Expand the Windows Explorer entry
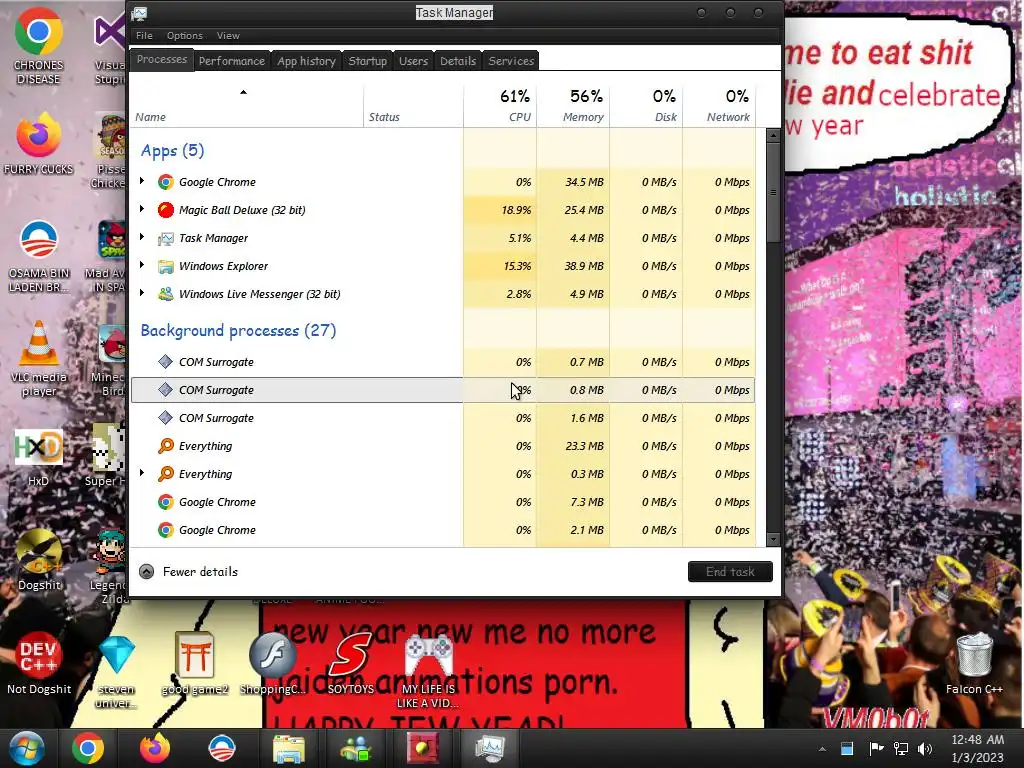 (x=142, y=265)
